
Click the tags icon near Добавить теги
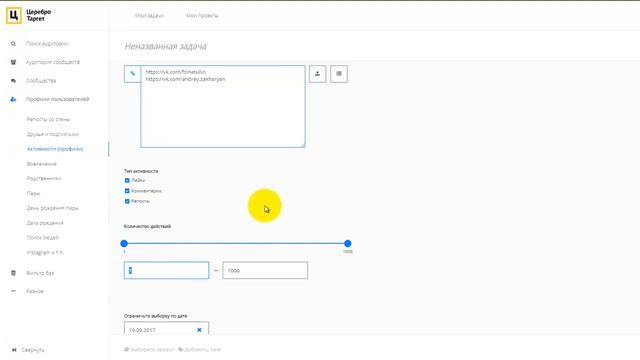click(x=180, y=350)
